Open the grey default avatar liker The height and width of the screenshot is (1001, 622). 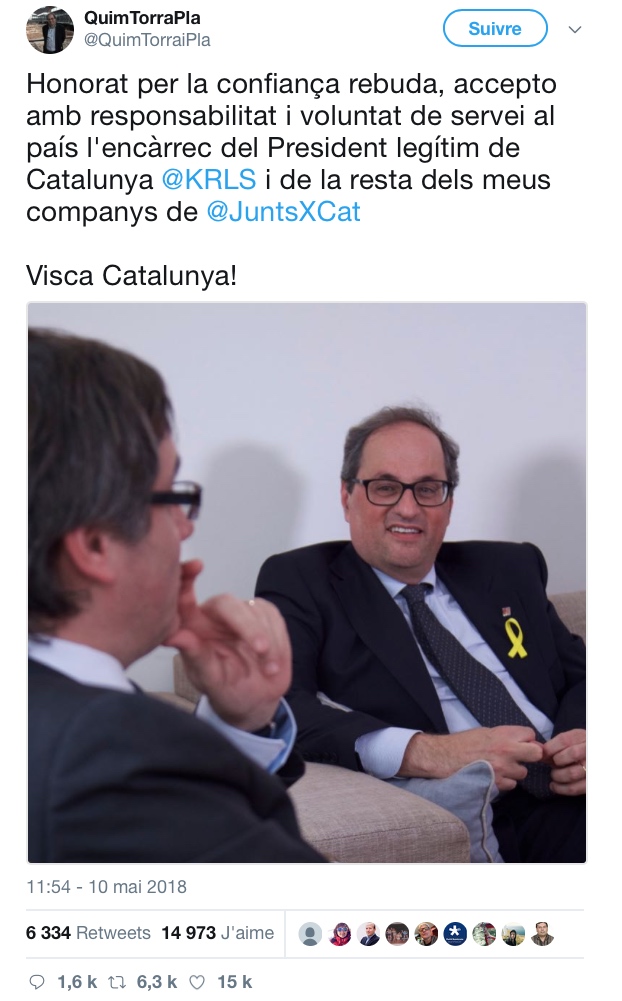310,934
